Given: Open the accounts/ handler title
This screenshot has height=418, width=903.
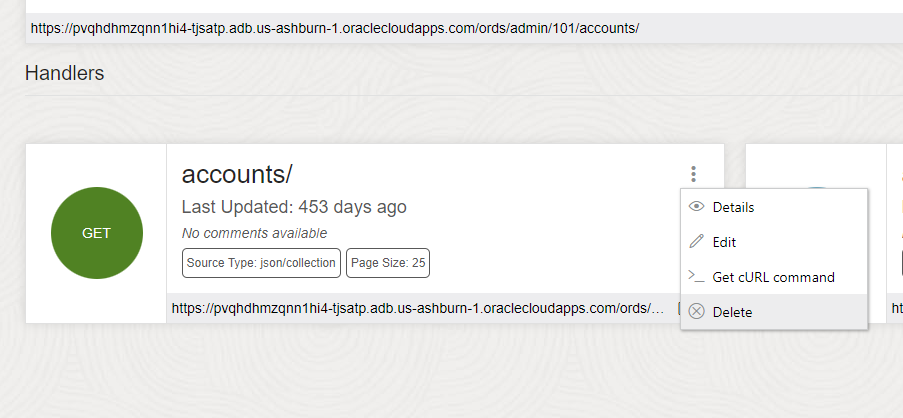Looking at the screenshot, I should tap(237, 174).
